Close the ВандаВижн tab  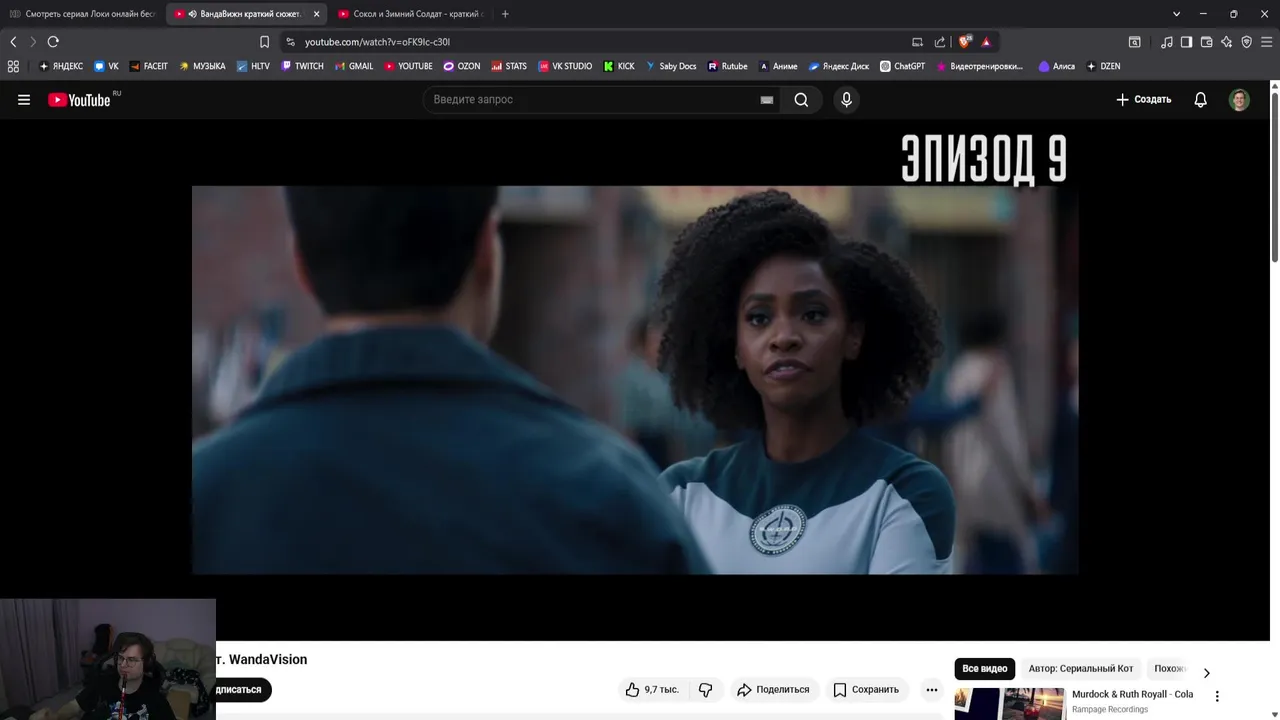click(x=316, y=14)
